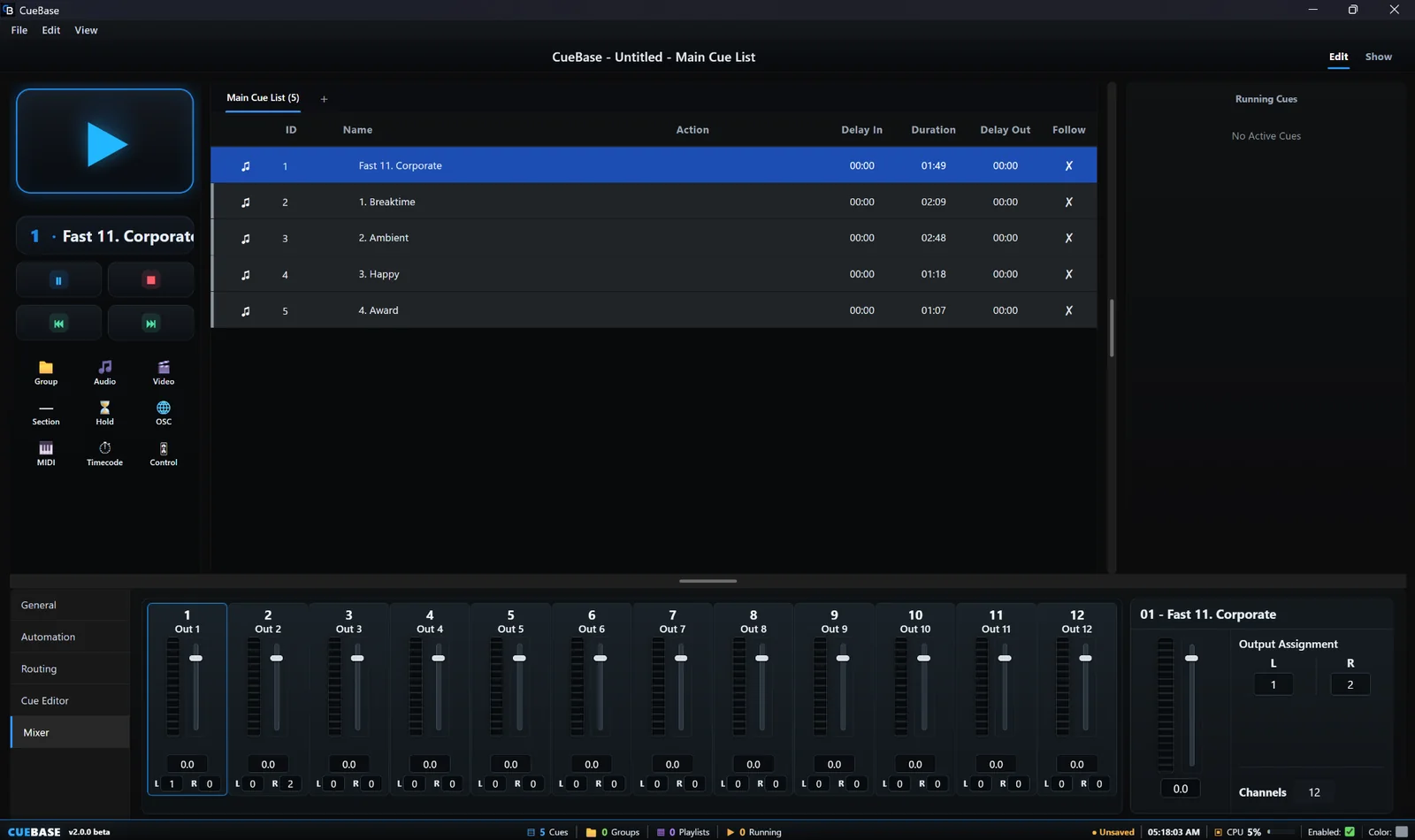The image size is (1415, 840).
Task: Open the Automation inspector tab
Action: point(70,637)
